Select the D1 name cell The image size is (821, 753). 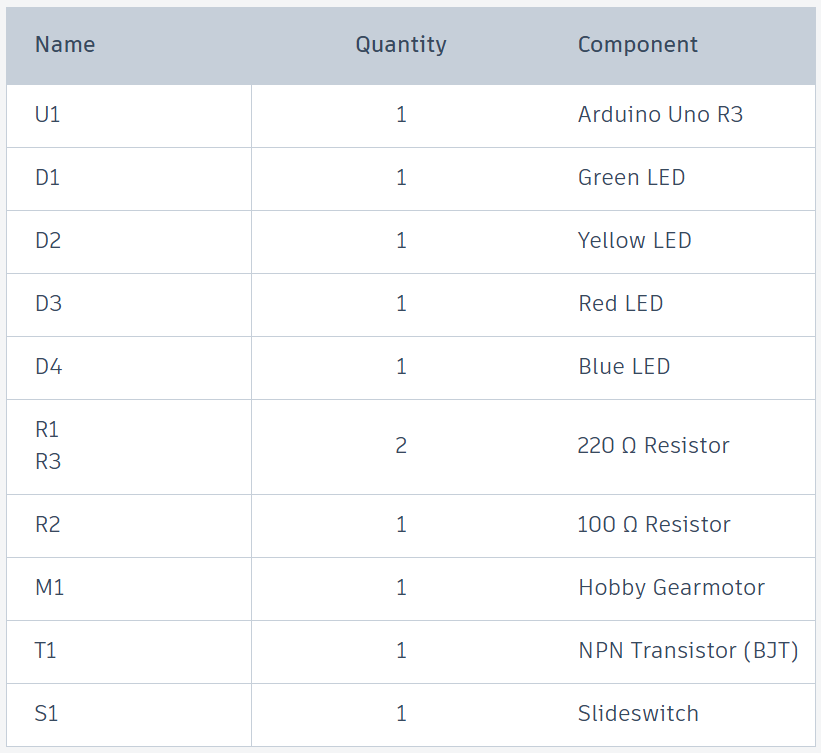pos(48,178)
